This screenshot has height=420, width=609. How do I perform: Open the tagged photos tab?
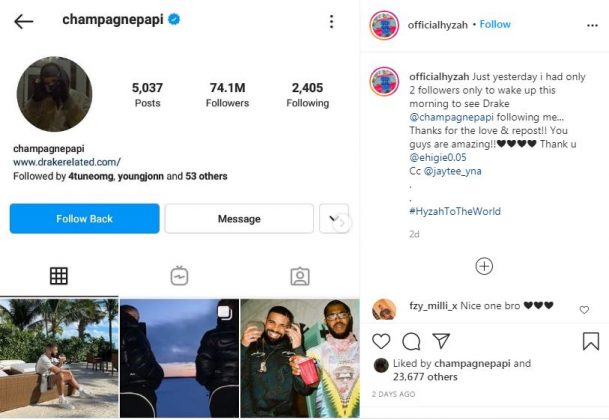point(299,276)
